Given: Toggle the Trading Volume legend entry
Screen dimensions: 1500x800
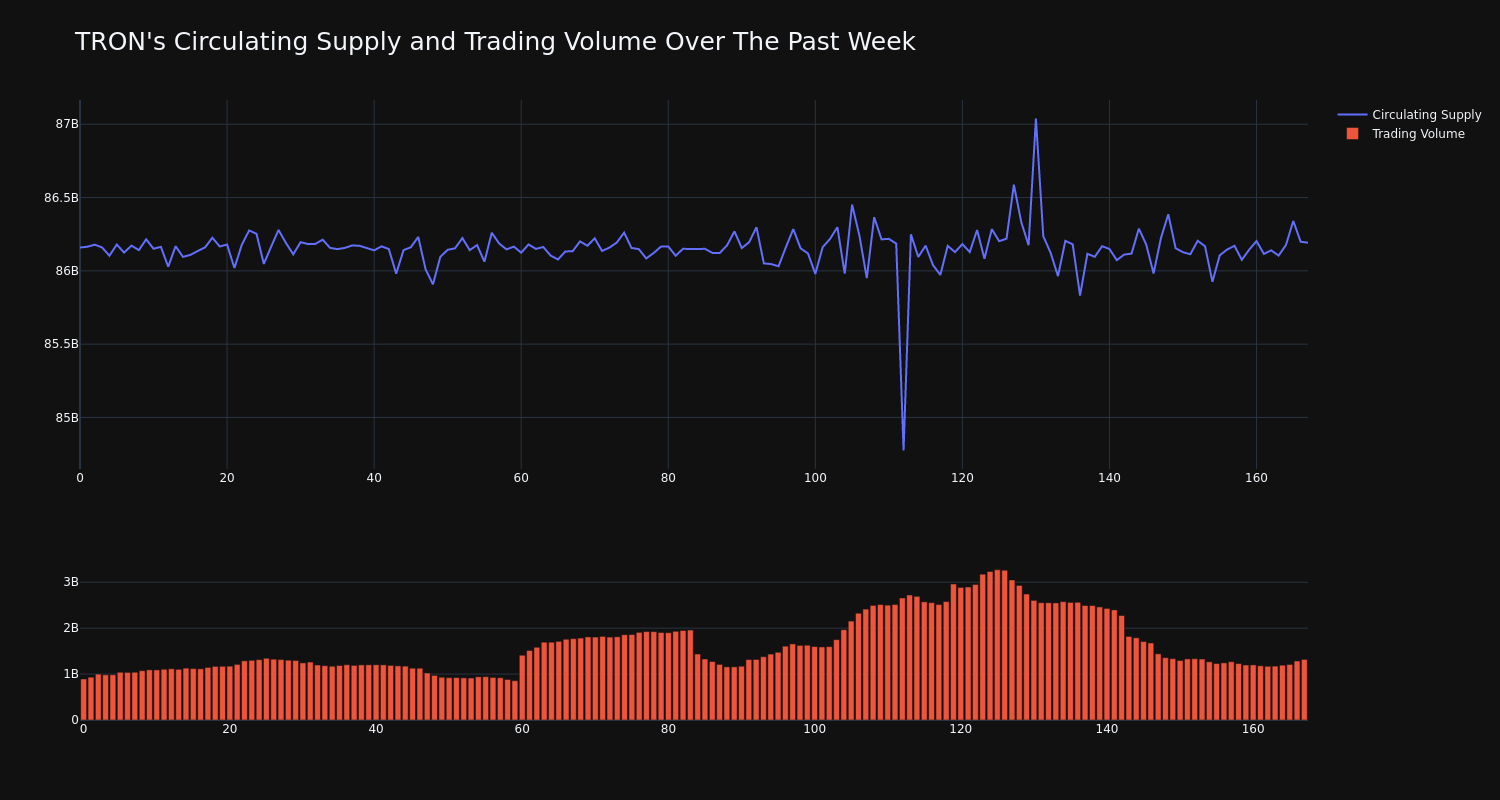Looking at the screenshot, I should tap(1418, 134).
